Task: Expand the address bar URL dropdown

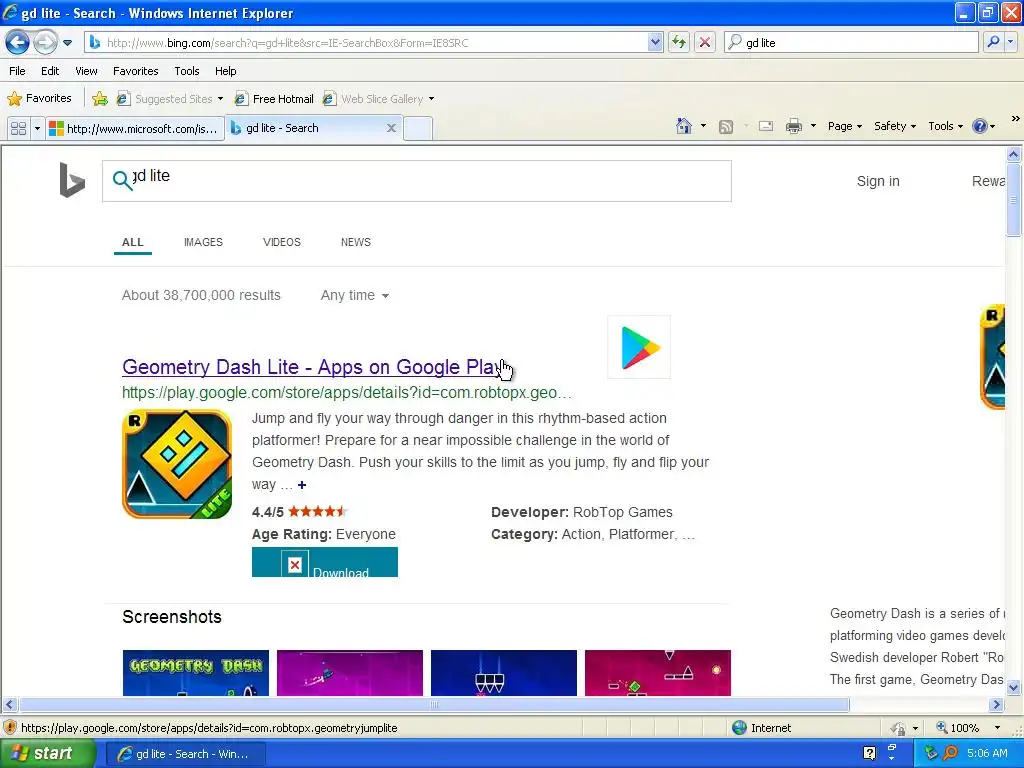Action: click(655, 42)
